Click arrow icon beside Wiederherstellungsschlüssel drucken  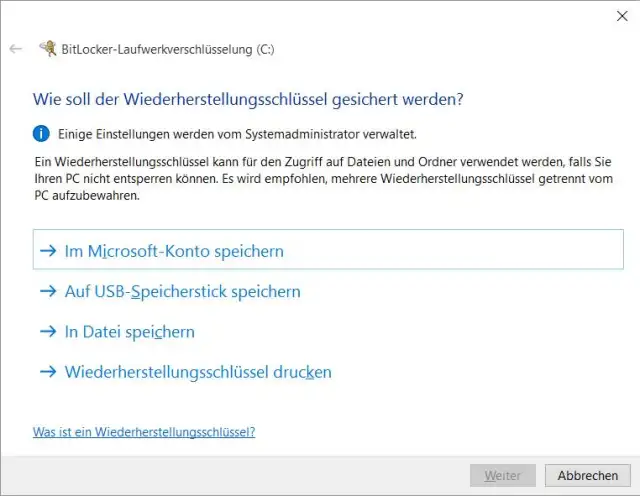(x=48, y=372)
